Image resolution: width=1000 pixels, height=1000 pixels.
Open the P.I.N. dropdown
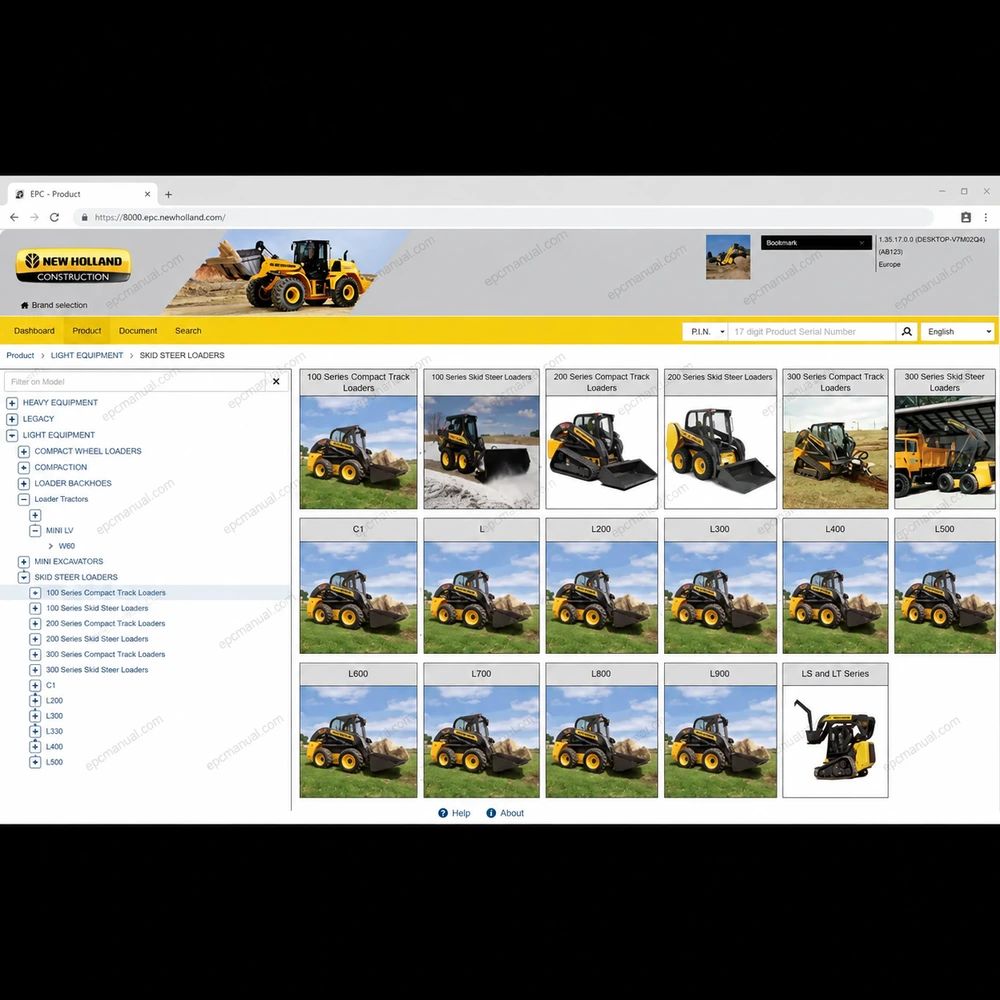(x=705, y=332)
